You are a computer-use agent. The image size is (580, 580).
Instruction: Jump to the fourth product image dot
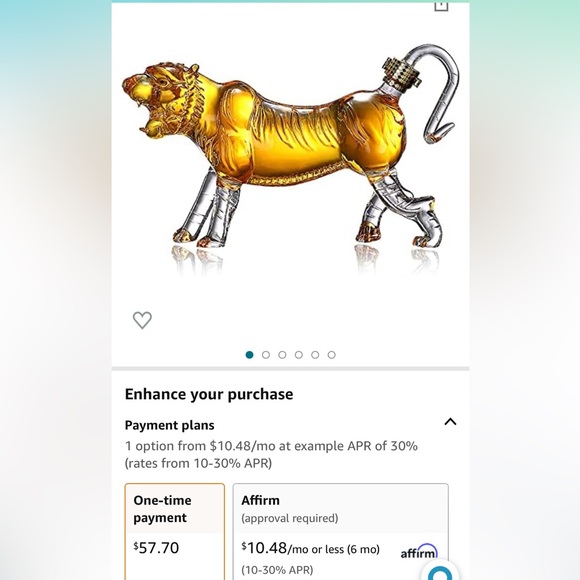tap(299, 355)
